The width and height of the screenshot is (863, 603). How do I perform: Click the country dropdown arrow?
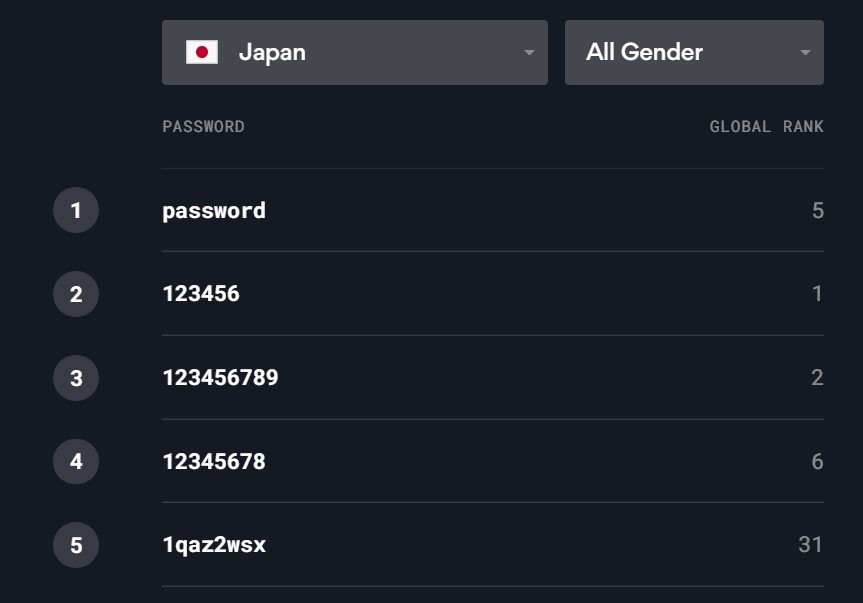coord(529,53)
